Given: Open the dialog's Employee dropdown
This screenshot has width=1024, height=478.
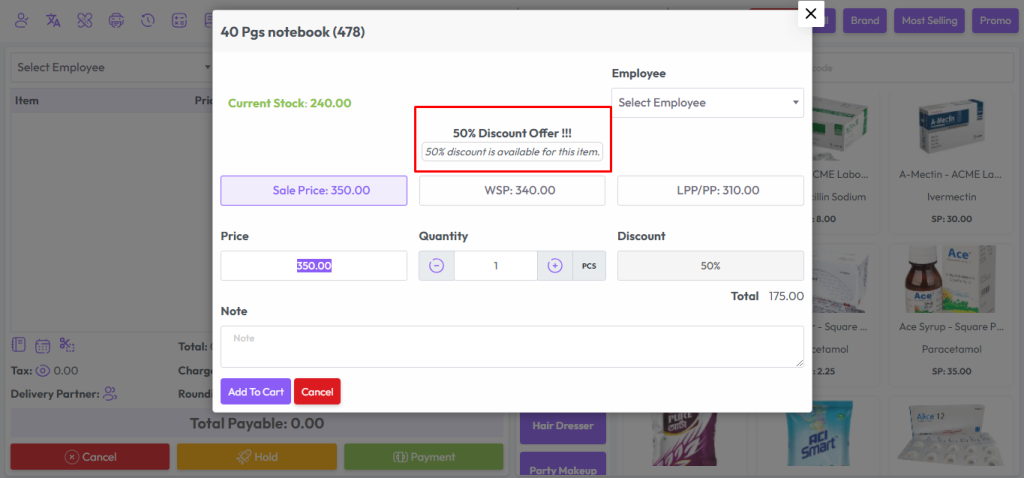Looking at the screenshot, I should tap(707, 103).
